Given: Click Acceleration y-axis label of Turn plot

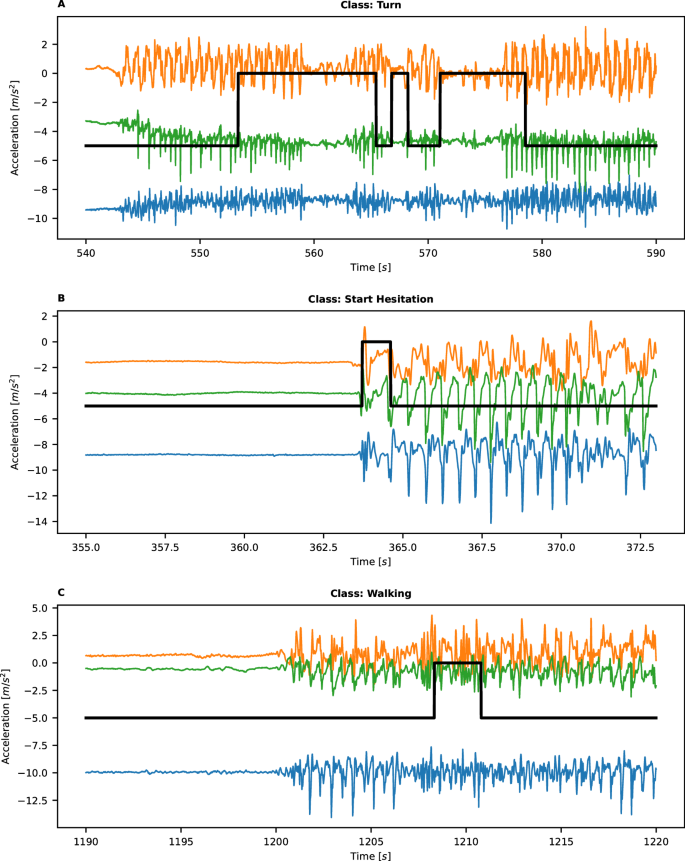Looking at the screenshot, I should click(x=15, y=127).
